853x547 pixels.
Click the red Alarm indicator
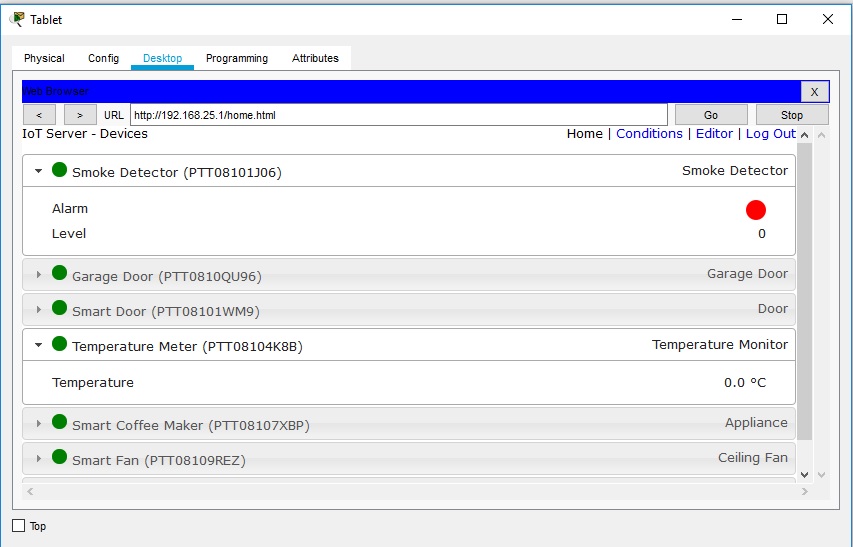[756, 210]
